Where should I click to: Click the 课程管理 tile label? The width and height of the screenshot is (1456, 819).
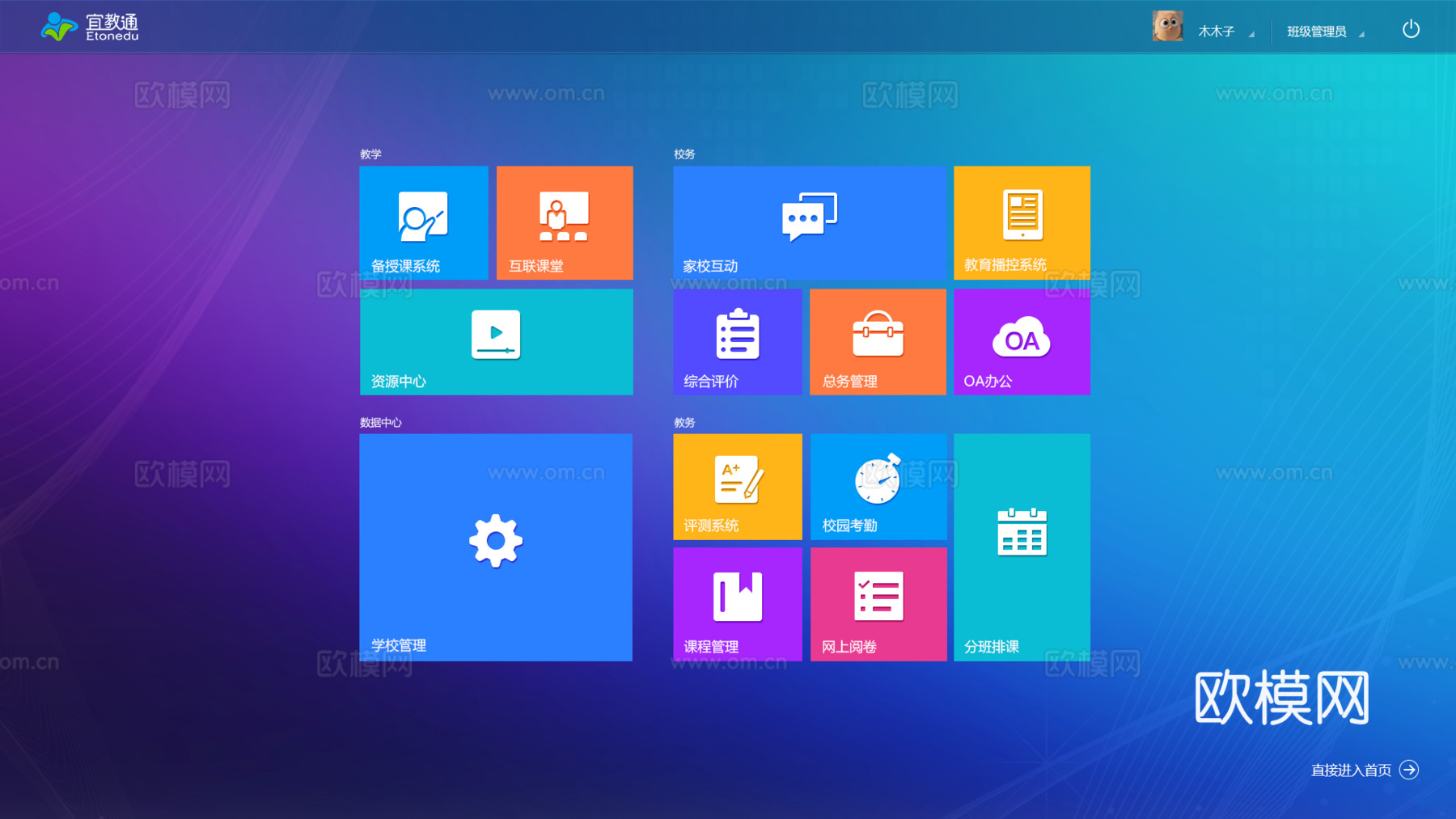[711, 647]
